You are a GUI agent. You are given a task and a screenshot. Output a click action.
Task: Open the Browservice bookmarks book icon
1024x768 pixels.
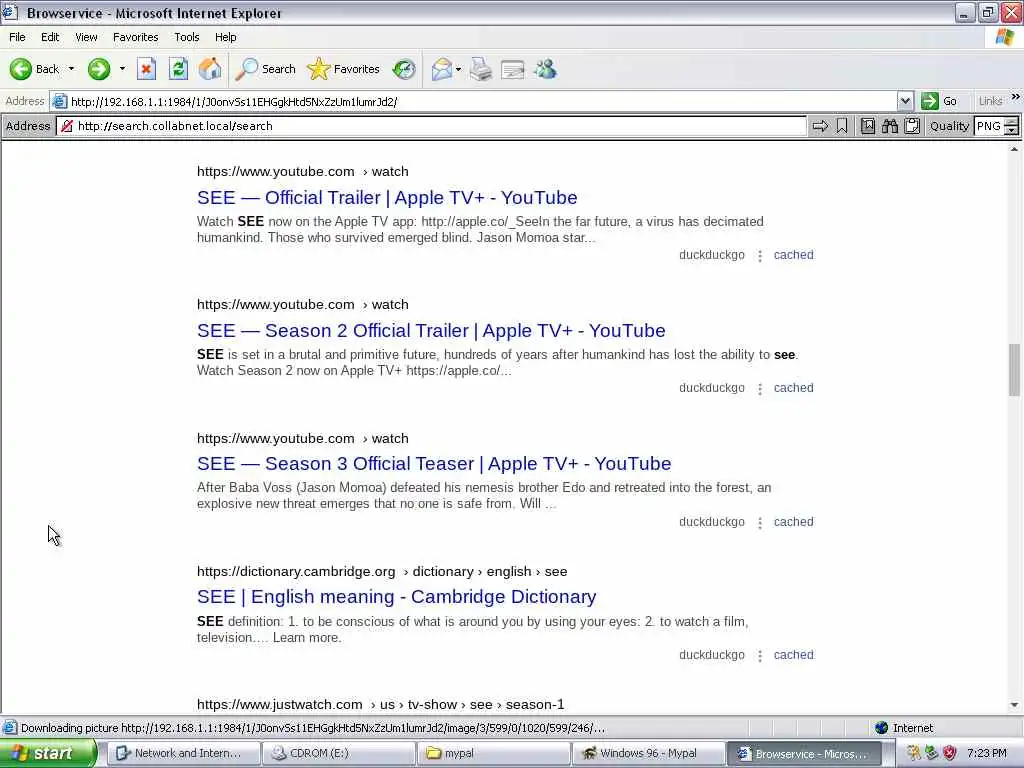[867, 126]
